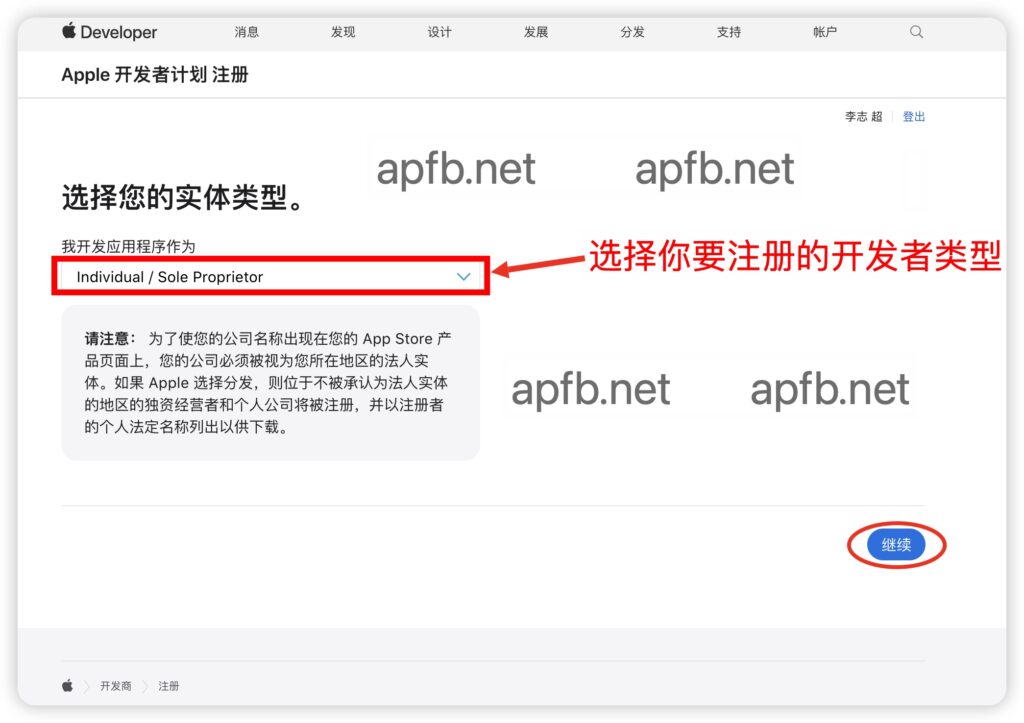Open the 开发商 breadcrumb link
1024x723 pixels.
(116, 686)
